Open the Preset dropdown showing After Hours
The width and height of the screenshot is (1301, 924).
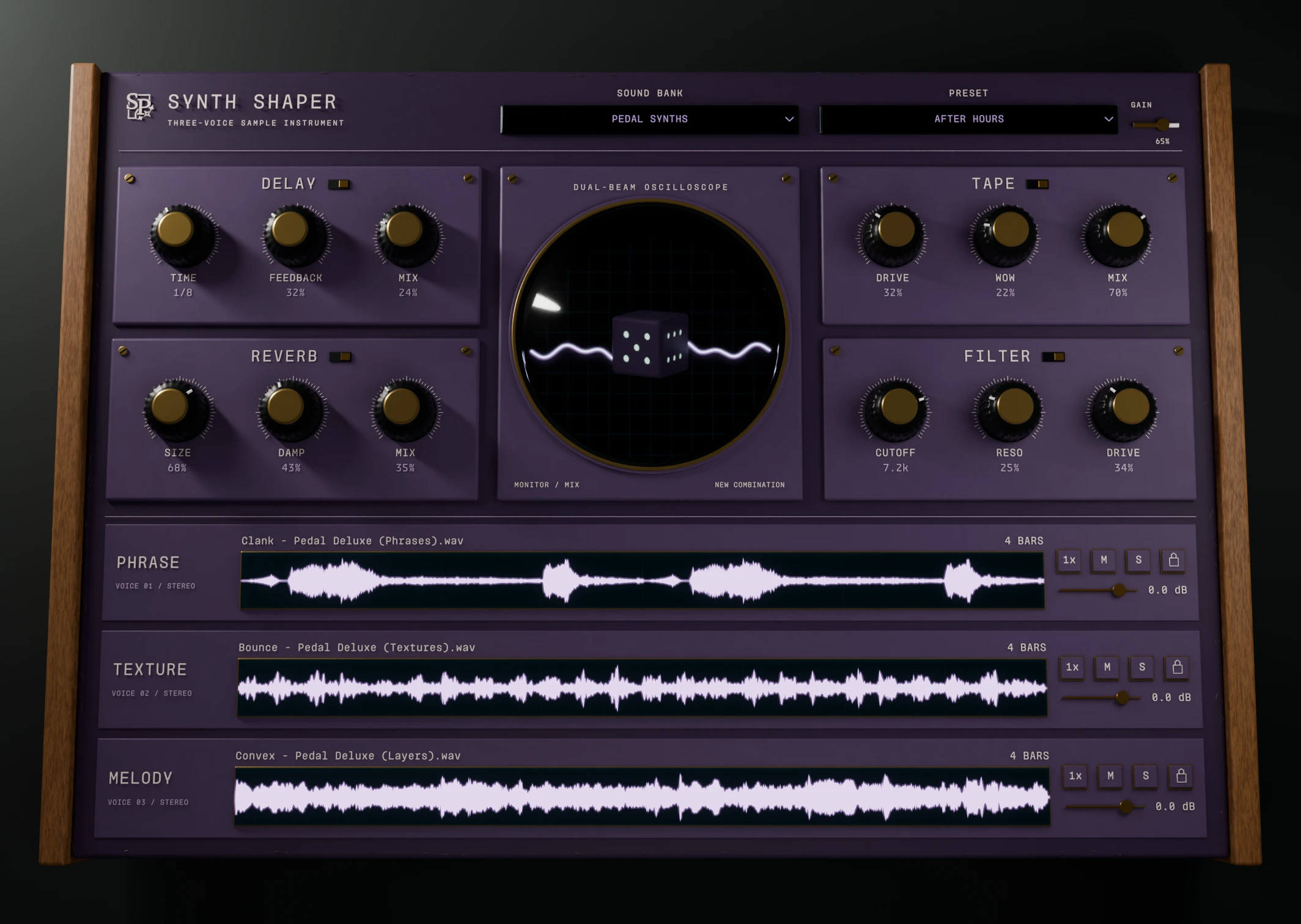(x=969, y=119)
